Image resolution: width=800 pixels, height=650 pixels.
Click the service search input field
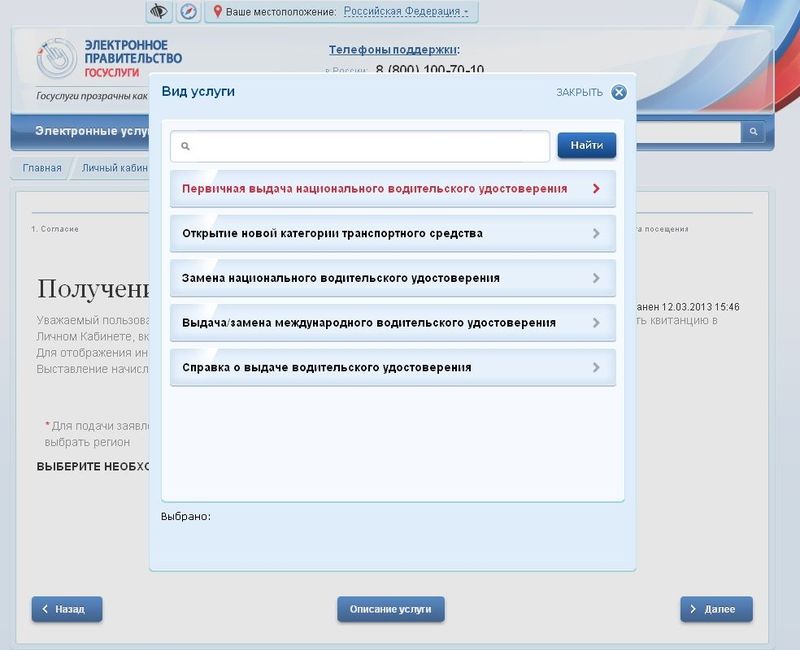click(360, 146)
